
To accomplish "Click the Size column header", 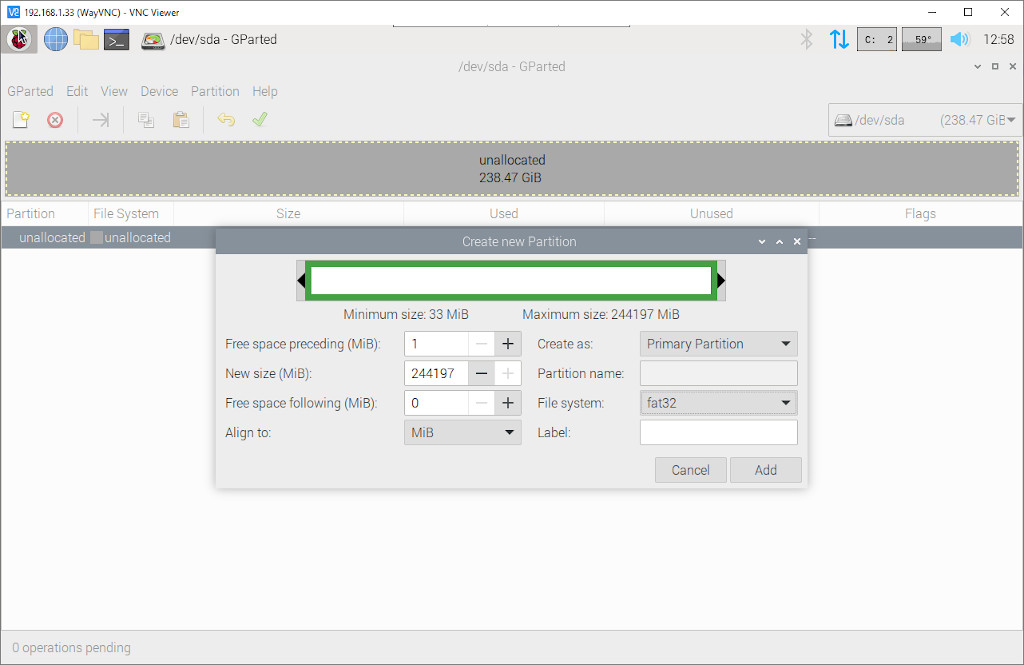I will pos(288,214).
